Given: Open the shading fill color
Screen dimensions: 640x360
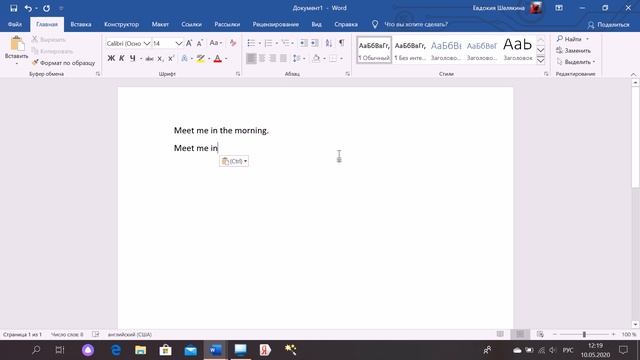Looking at the screenshot, I should pyautogui.click(x=316, y=58).
